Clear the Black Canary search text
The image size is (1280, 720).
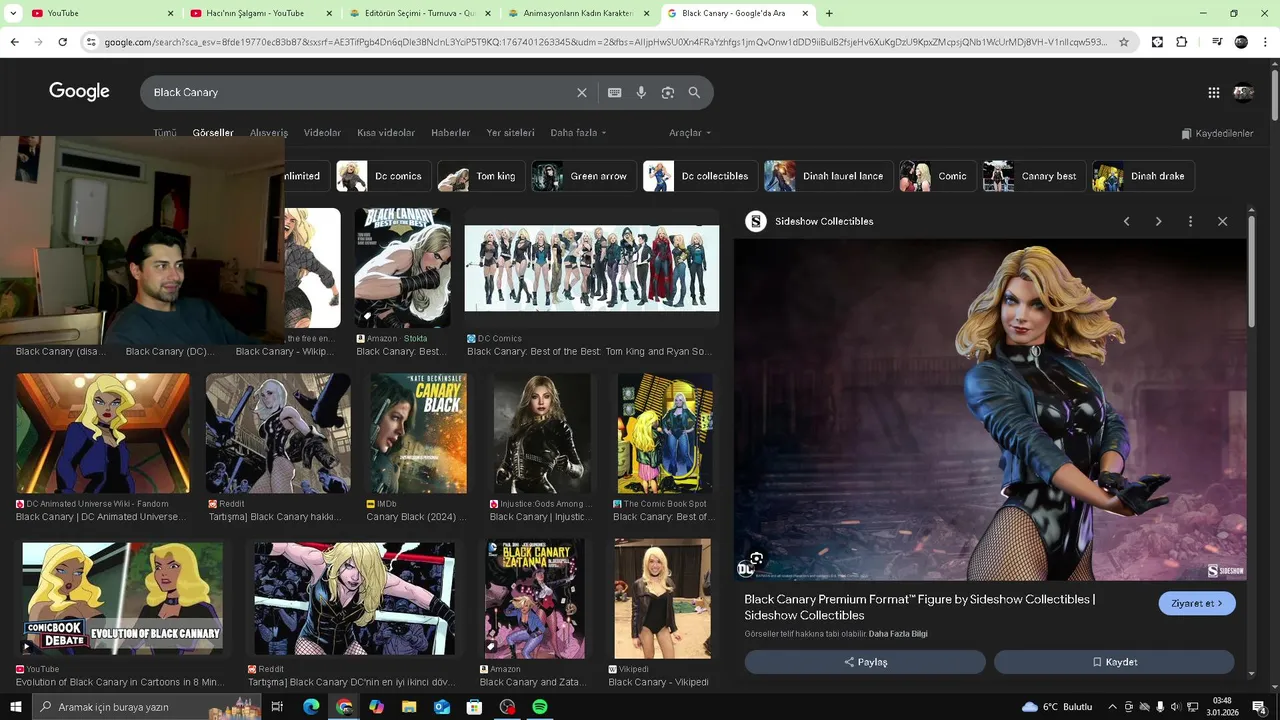point(582,92)
